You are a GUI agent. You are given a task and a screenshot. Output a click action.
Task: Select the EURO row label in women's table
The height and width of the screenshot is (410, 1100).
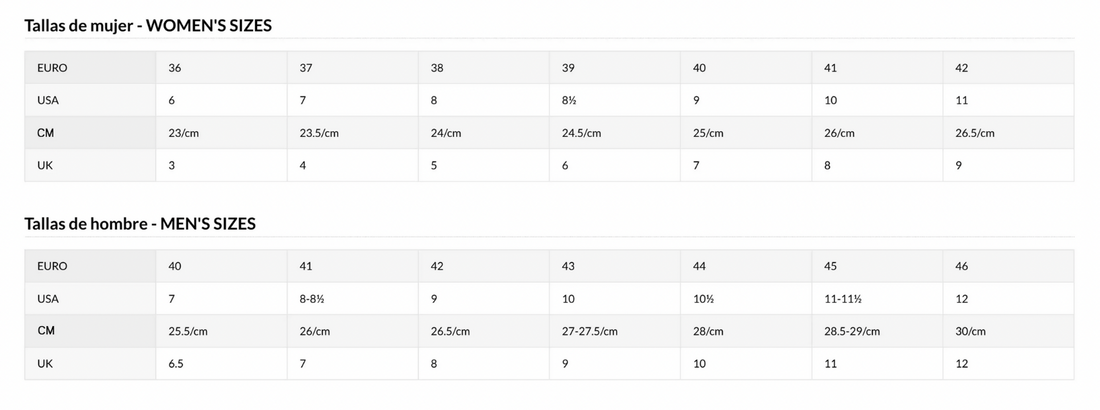52,68
